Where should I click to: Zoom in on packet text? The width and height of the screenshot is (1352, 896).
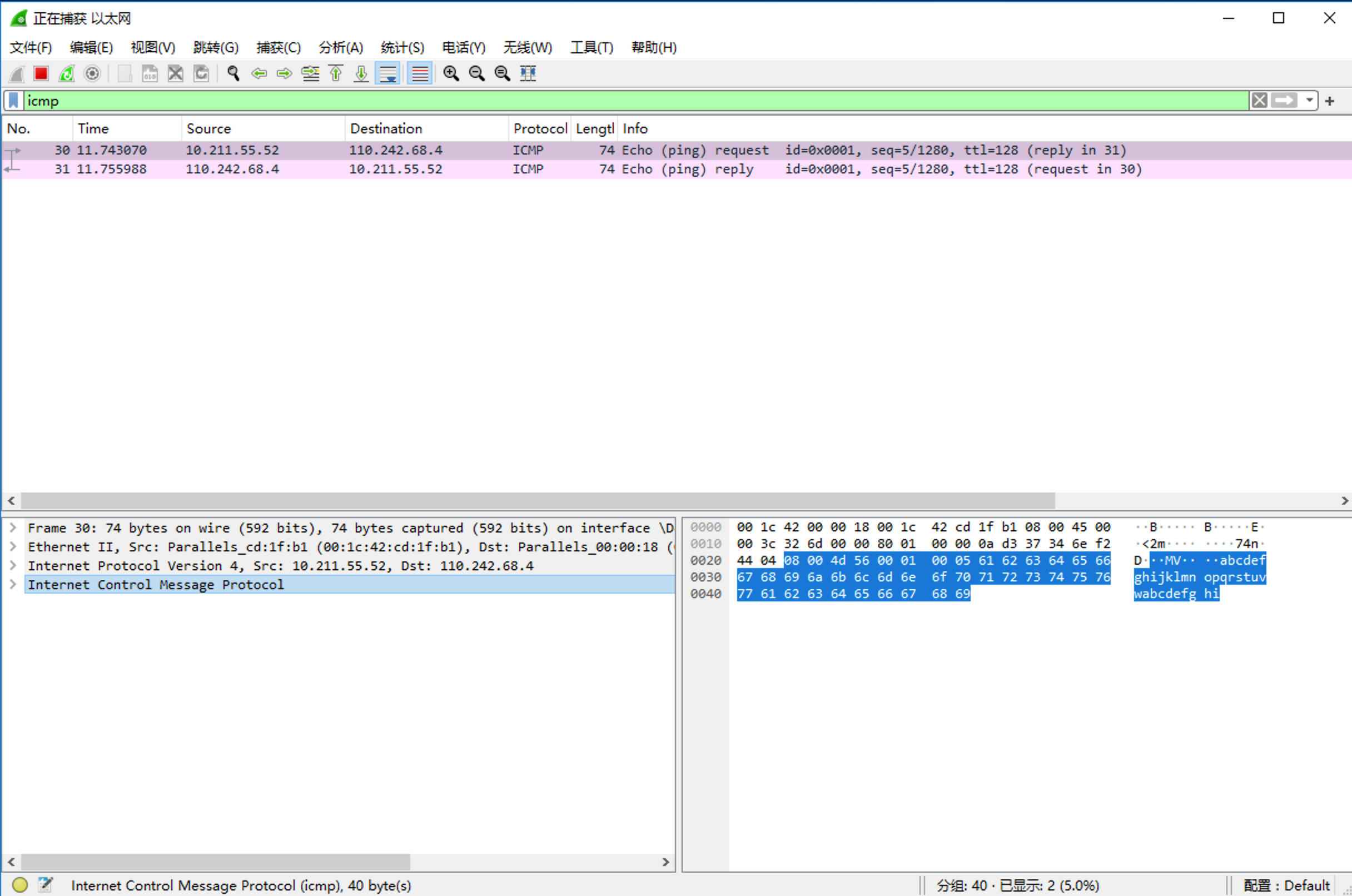point(451,73)
